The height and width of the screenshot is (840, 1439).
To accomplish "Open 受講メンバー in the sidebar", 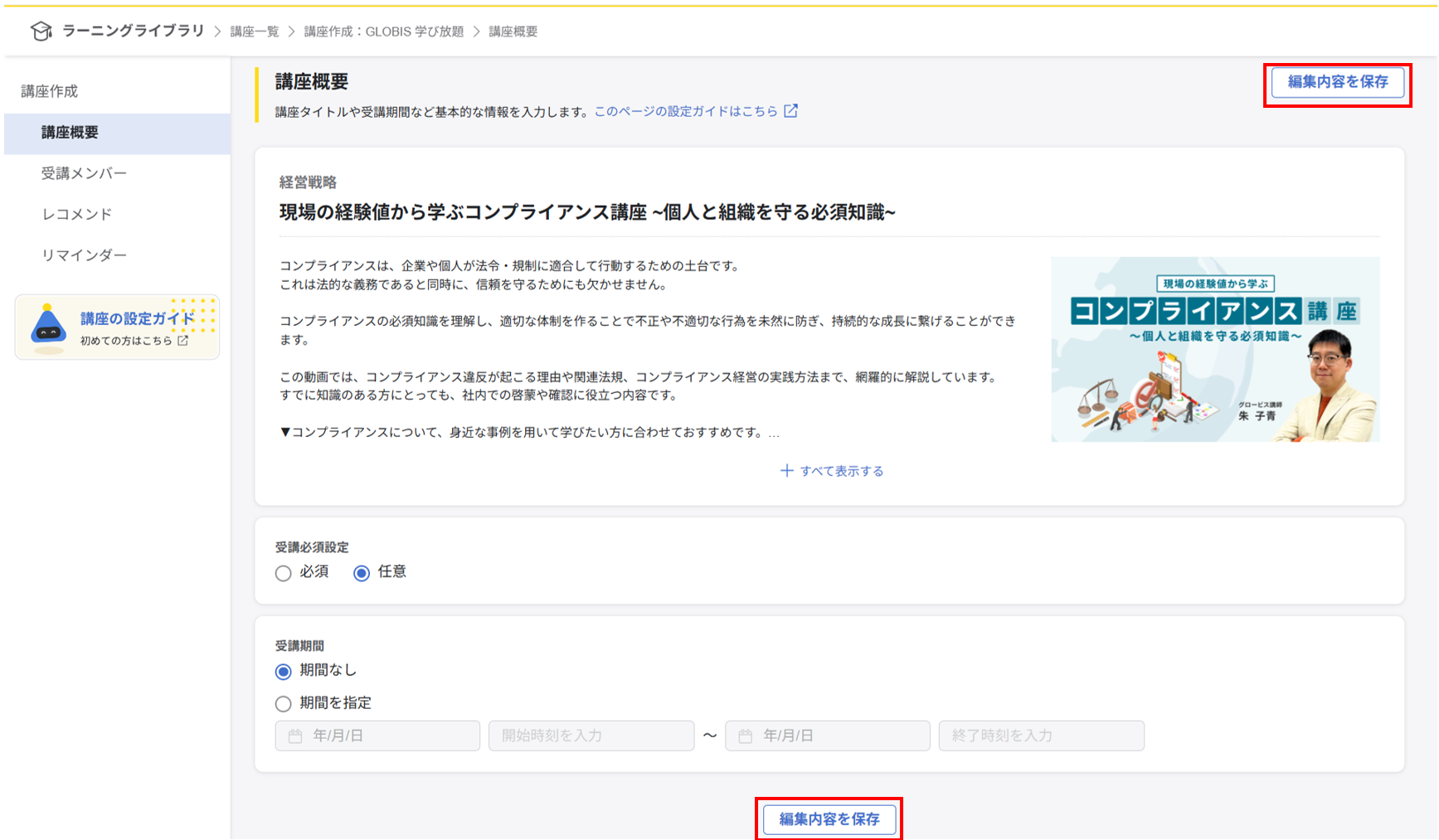I will tap(84, 173).
